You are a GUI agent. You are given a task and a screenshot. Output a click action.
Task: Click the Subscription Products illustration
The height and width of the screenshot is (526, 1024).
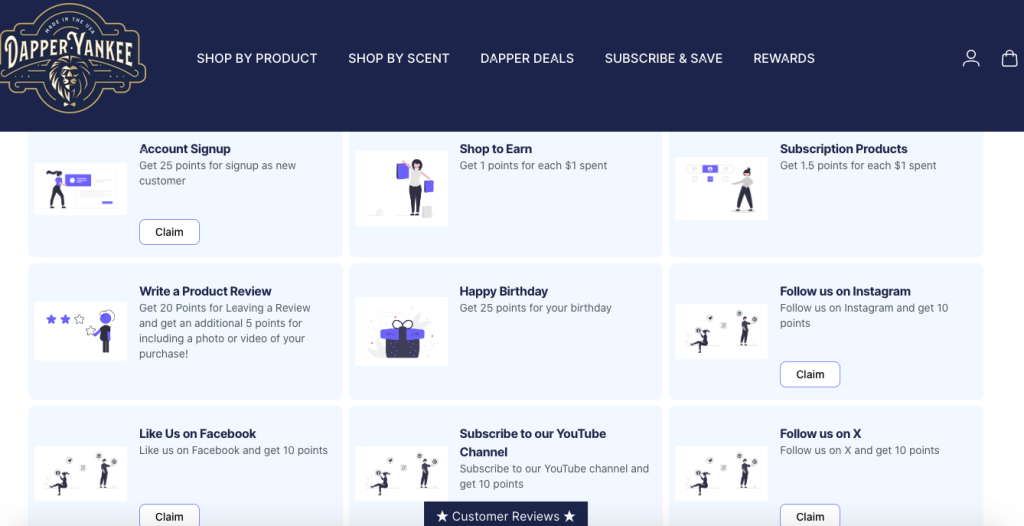[x=721, y=188]
